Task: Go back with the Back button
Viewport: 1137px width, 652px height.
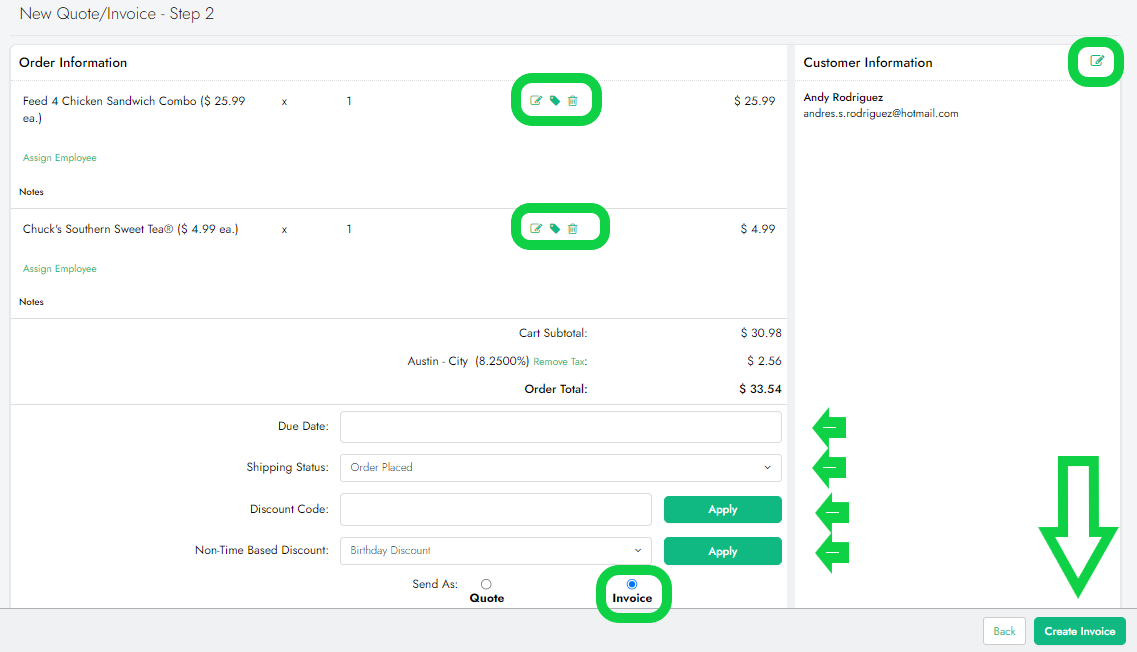Action: 1004,631
